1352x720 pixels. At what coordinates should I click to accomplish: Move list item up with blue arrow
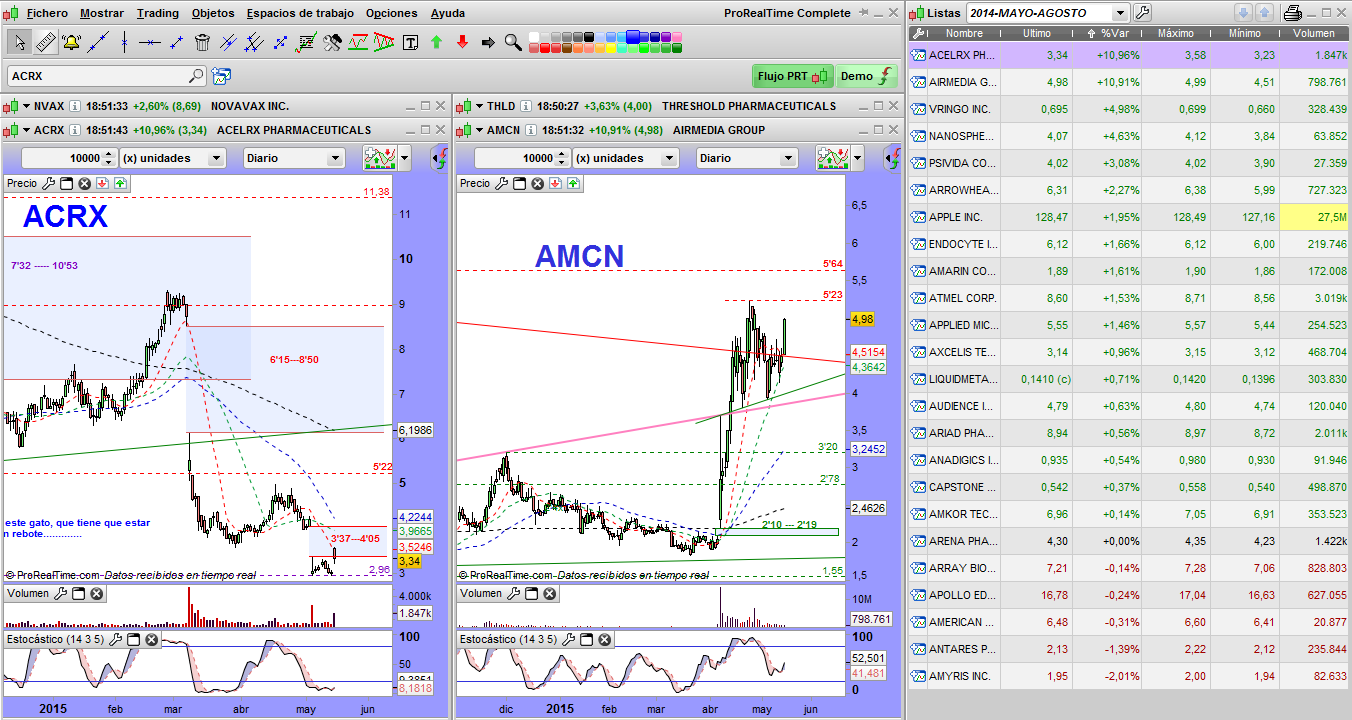coord(1265,13)
